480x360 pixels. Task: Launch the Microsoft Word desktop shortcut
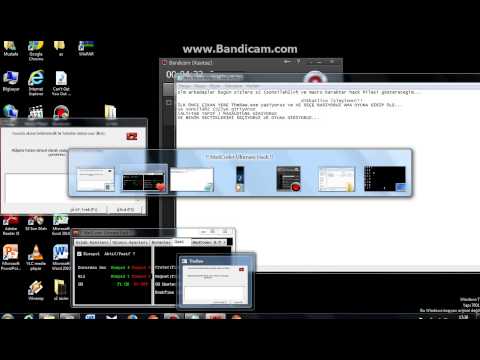[x=61, y=258]
